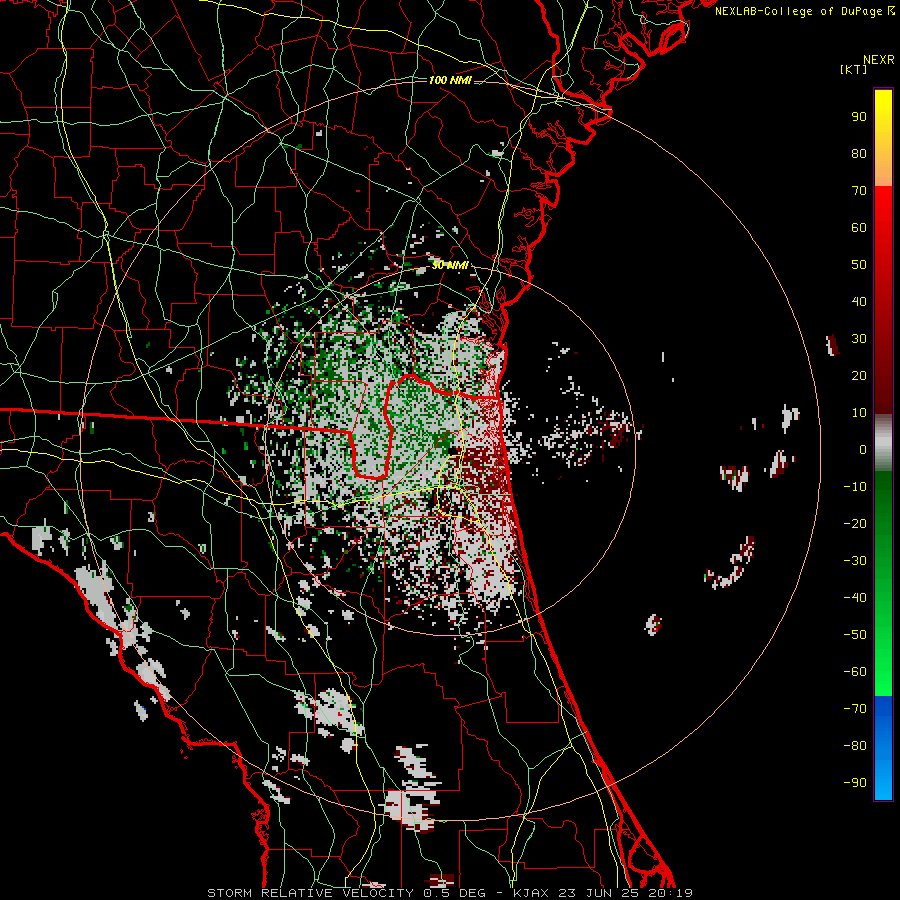
Task: Click the NEXLAB-College of DuPage title text
Action: [x=804, y=11]
